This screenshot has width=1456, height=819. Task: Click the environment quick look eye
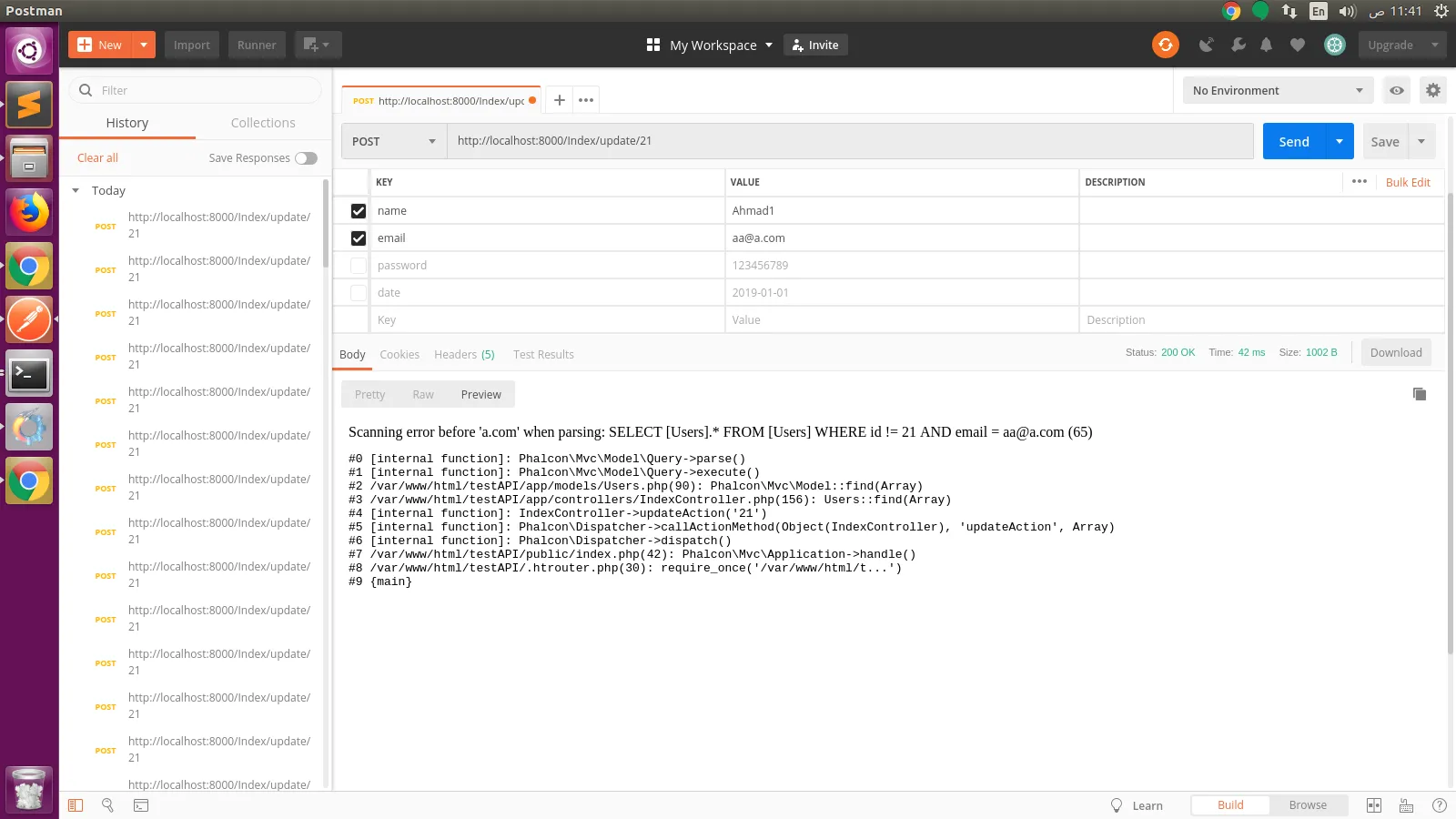[1397, 90]
